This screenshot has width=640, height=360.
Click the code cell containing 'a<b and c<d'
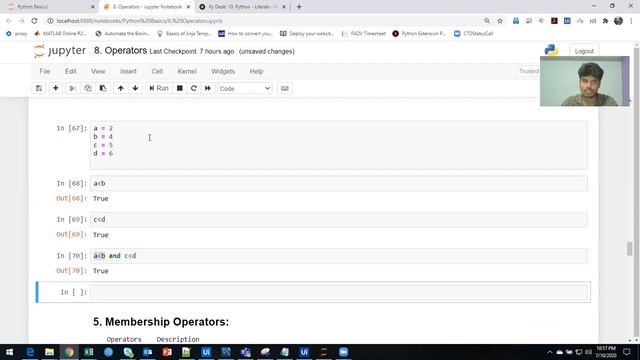pyautogui.click(x=339, y=256)
